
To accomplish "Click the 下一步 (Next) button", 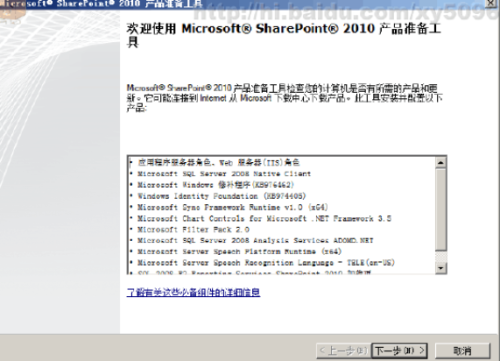I will point(399,351).
